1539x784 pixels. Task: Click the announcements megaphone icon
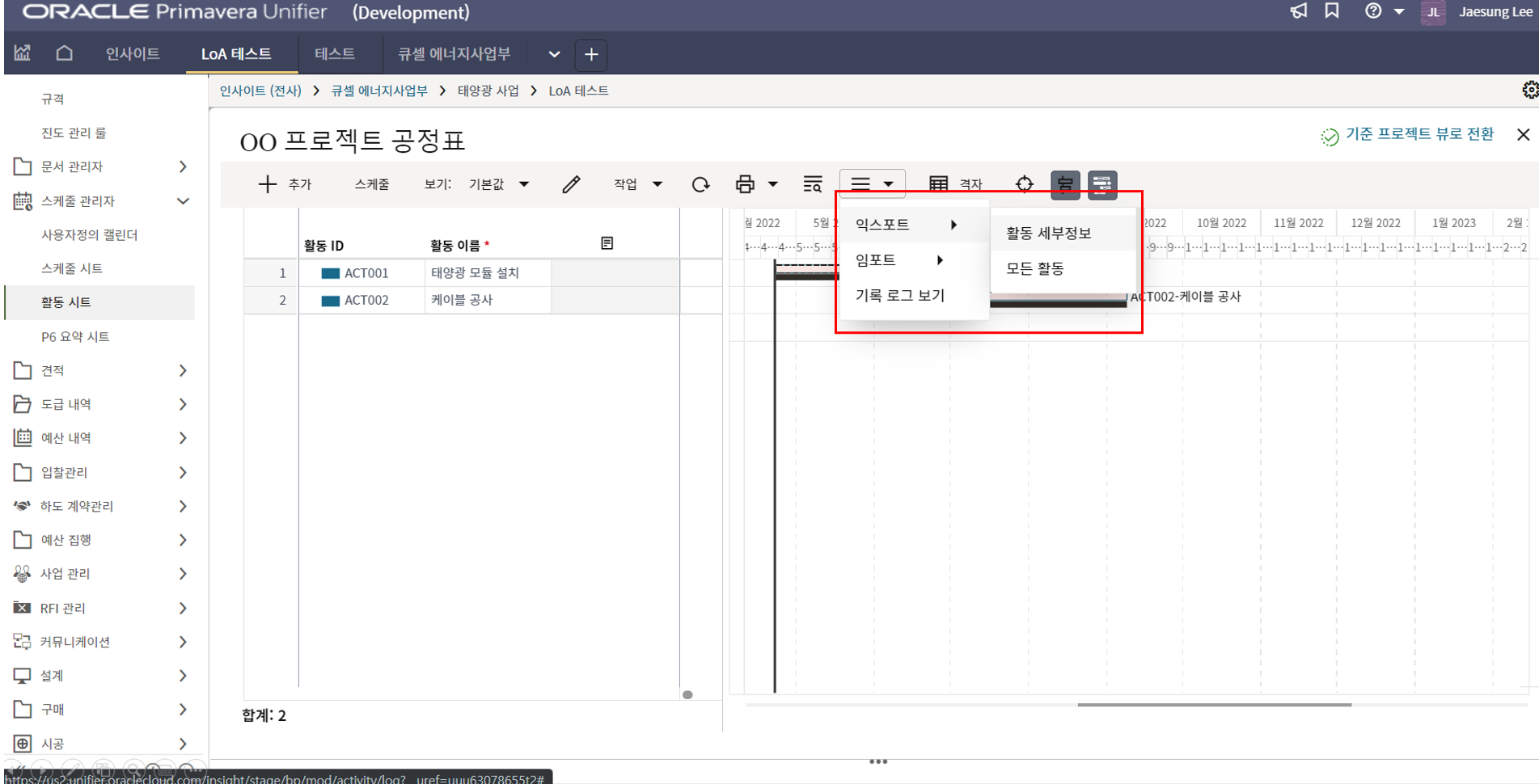click(x=1298, y=11)
